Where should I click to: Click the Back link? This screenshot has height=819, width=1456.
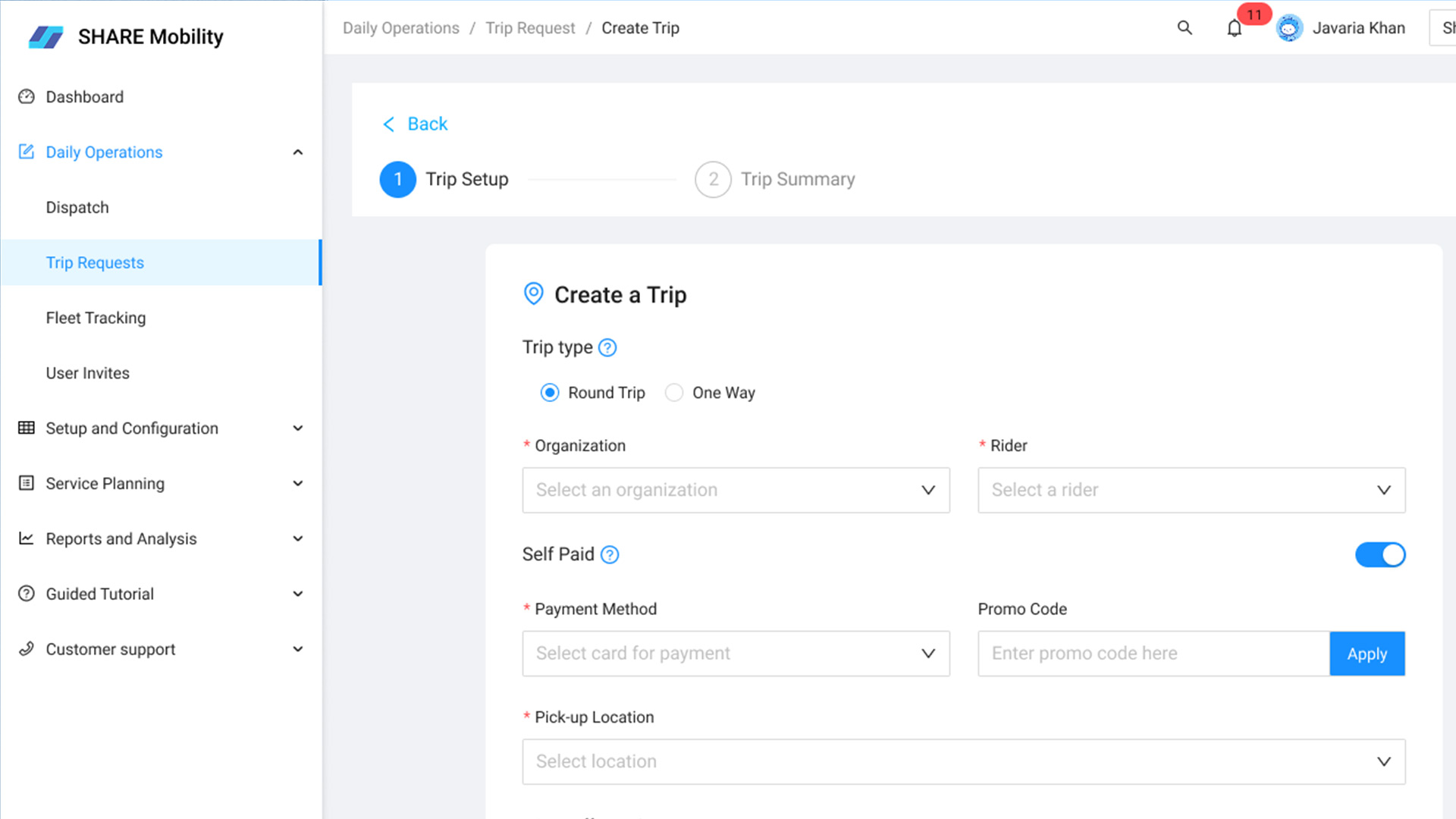(x=416, y=124)
